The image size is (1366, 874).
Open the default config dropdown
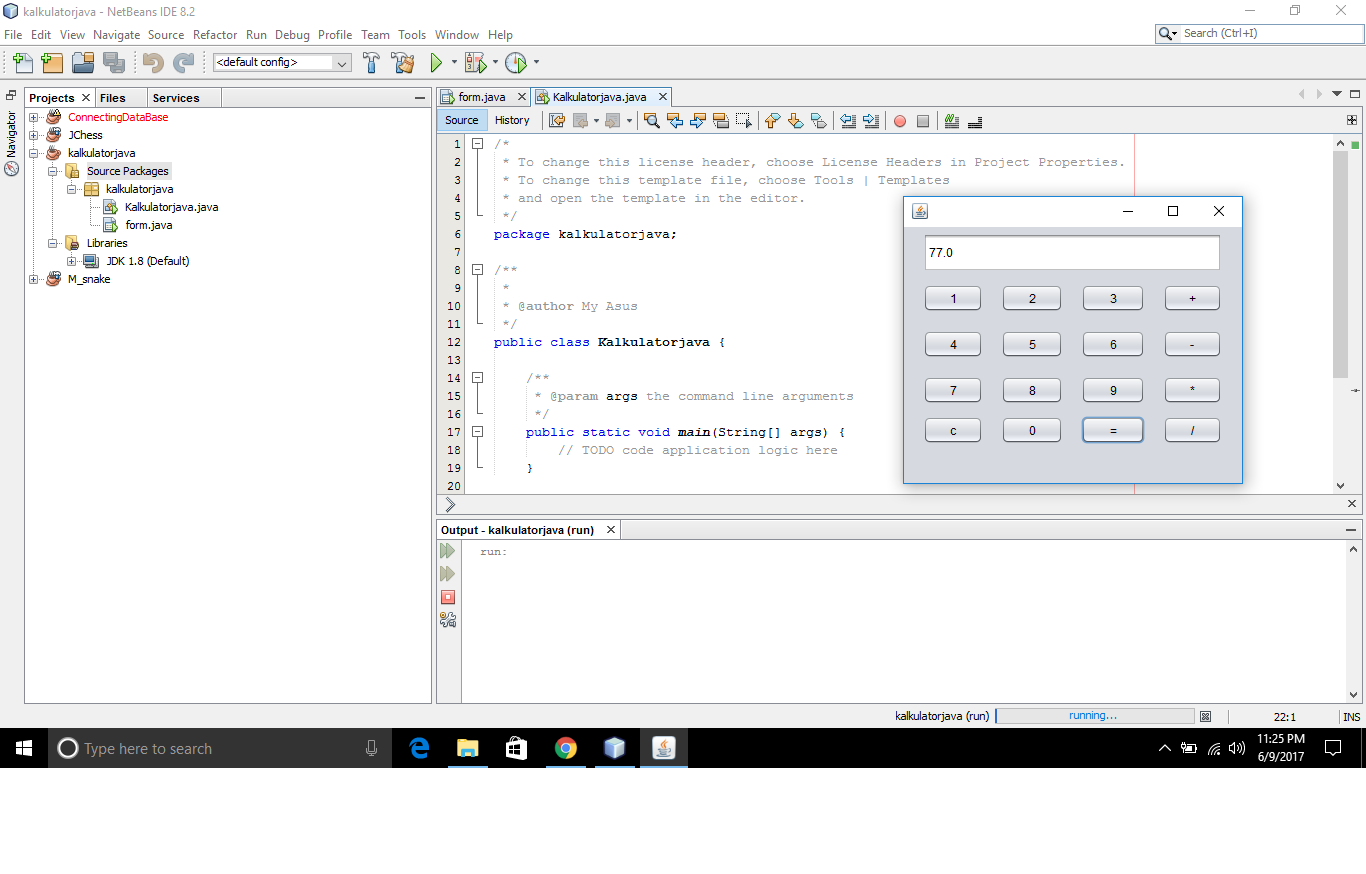(282, 62)
